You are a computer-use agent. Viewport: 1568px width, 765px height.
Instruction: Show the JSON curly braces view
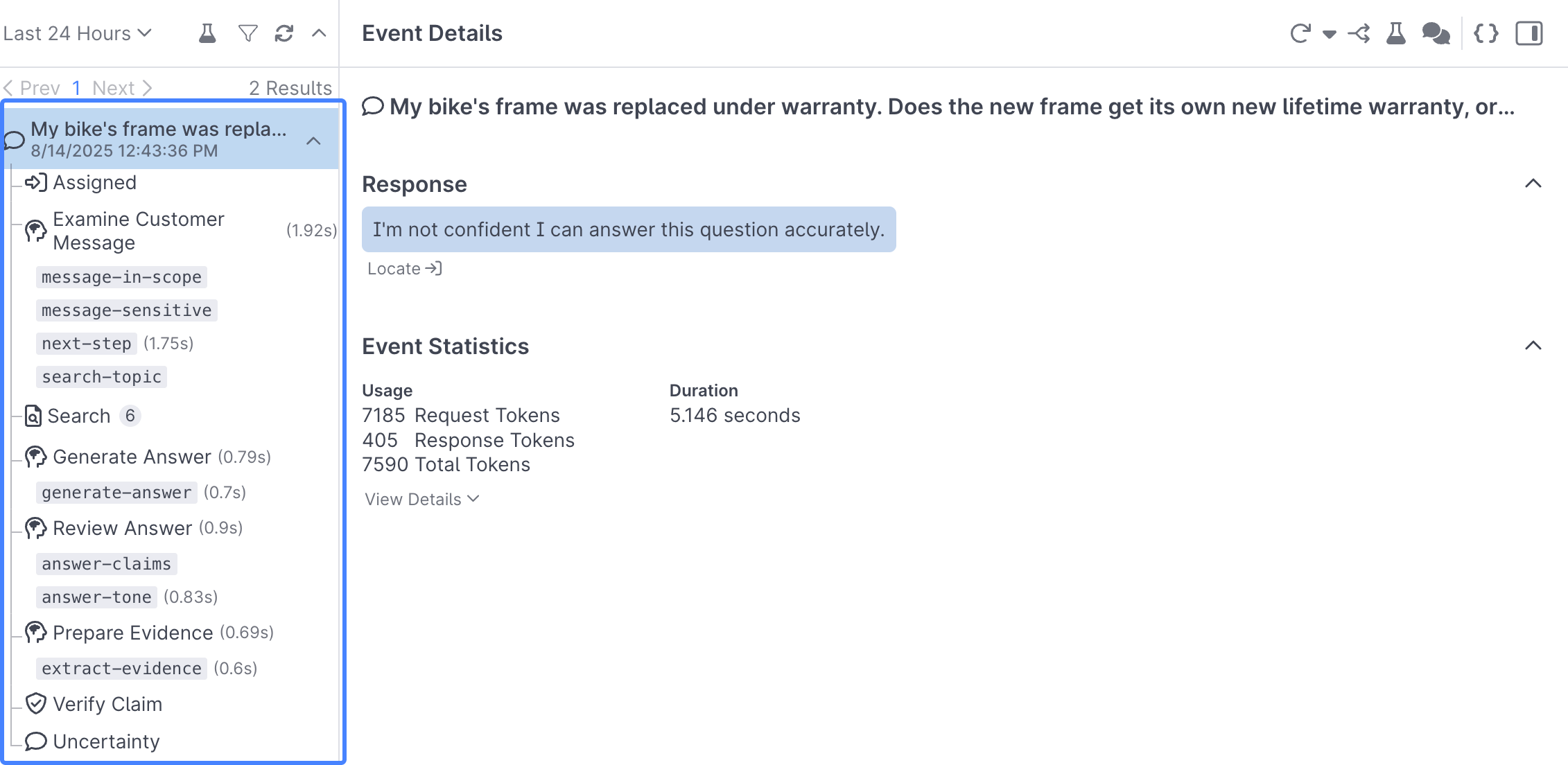click(1486, 33)
